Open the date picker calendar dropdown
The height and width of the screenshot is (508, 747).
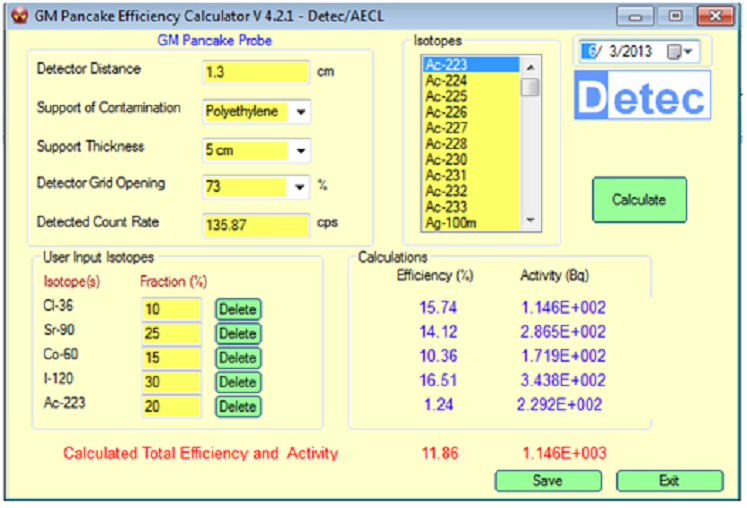(681, 51)
